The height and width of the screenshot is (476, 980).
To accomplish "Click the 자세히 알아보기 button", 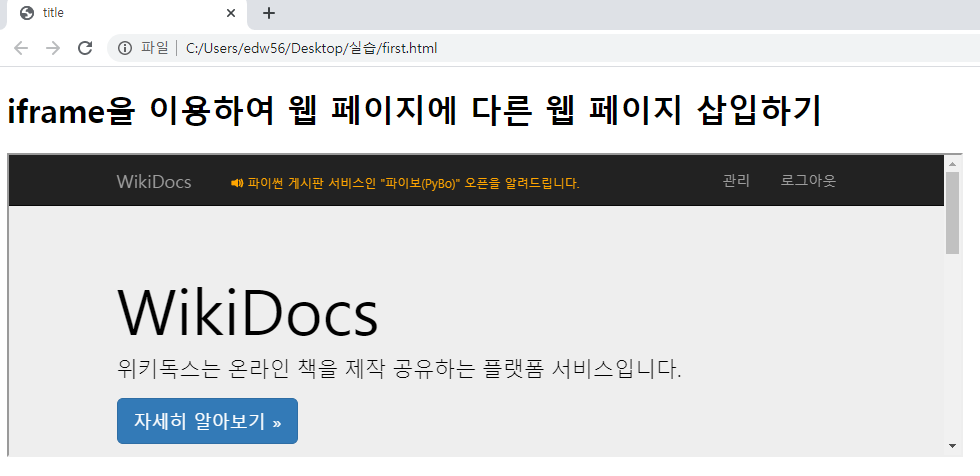I will click(x=208, y=421).
